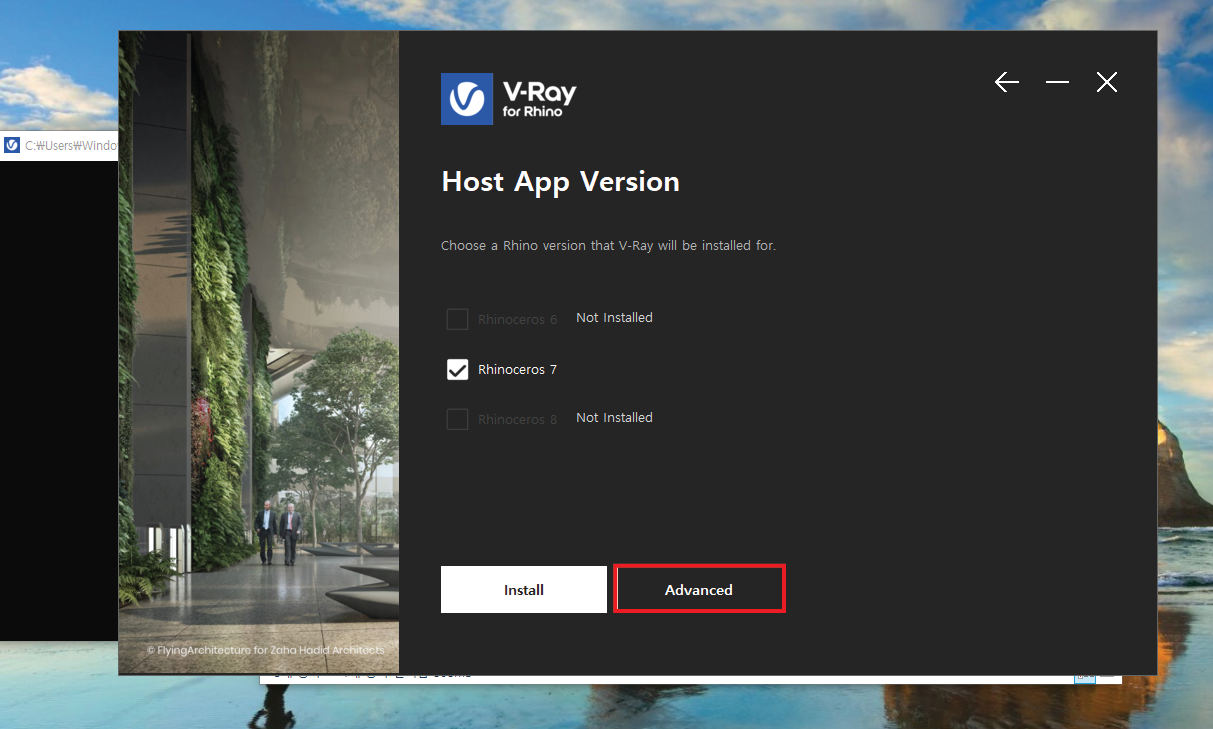Click the Rhinoceros 7 label text
The image size is (1213, 729).
(x=517, y=370)
